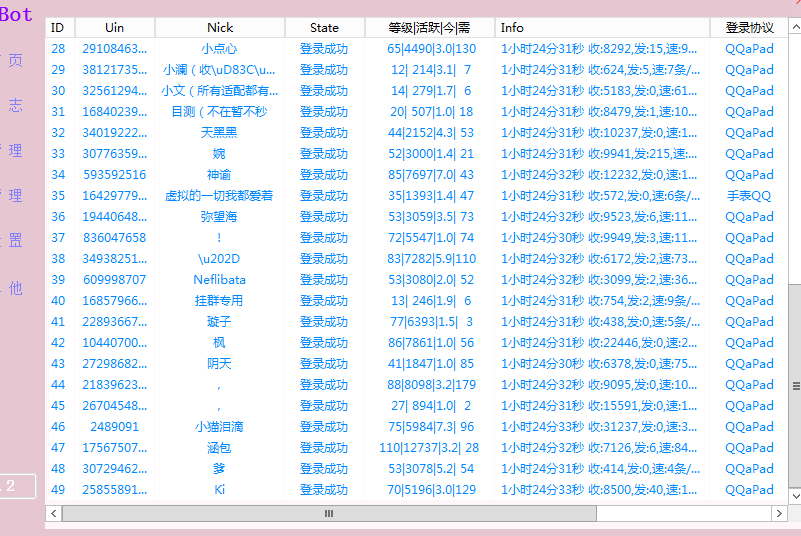Open the sidebar item ending in 志
The height and width of the screenshot is (536, 801).
click(x=15, y=105)
